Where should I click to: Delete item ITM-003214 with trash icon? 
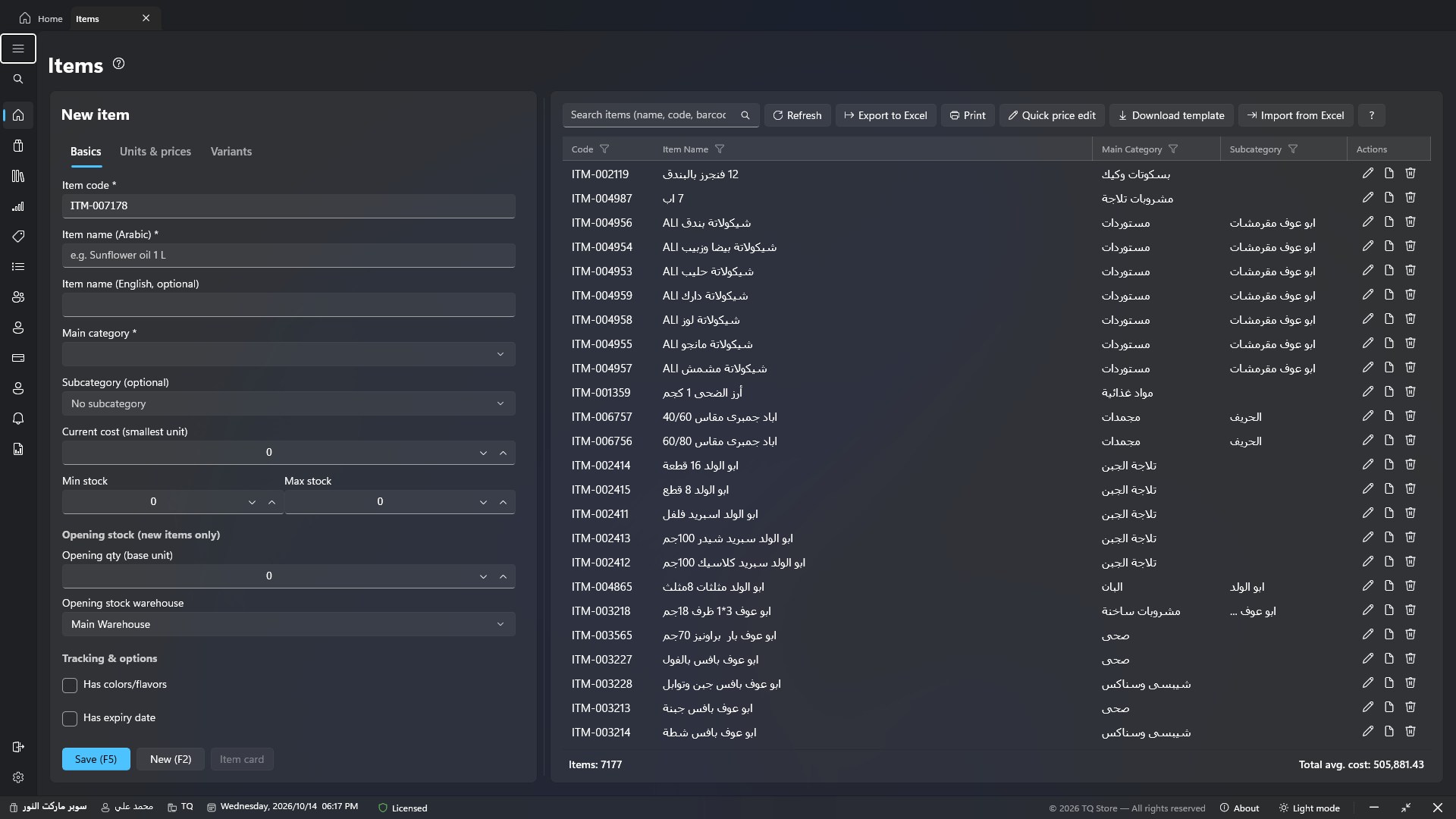pyautogui.click(x=1410, y=732)
